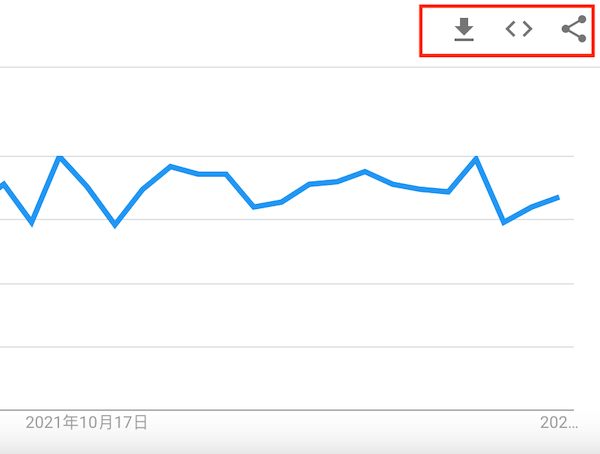Viewport: 600px width, 454px height.
Task: Download the chart data as CSV
Action: pyautogui.click(x=464, y=29)
